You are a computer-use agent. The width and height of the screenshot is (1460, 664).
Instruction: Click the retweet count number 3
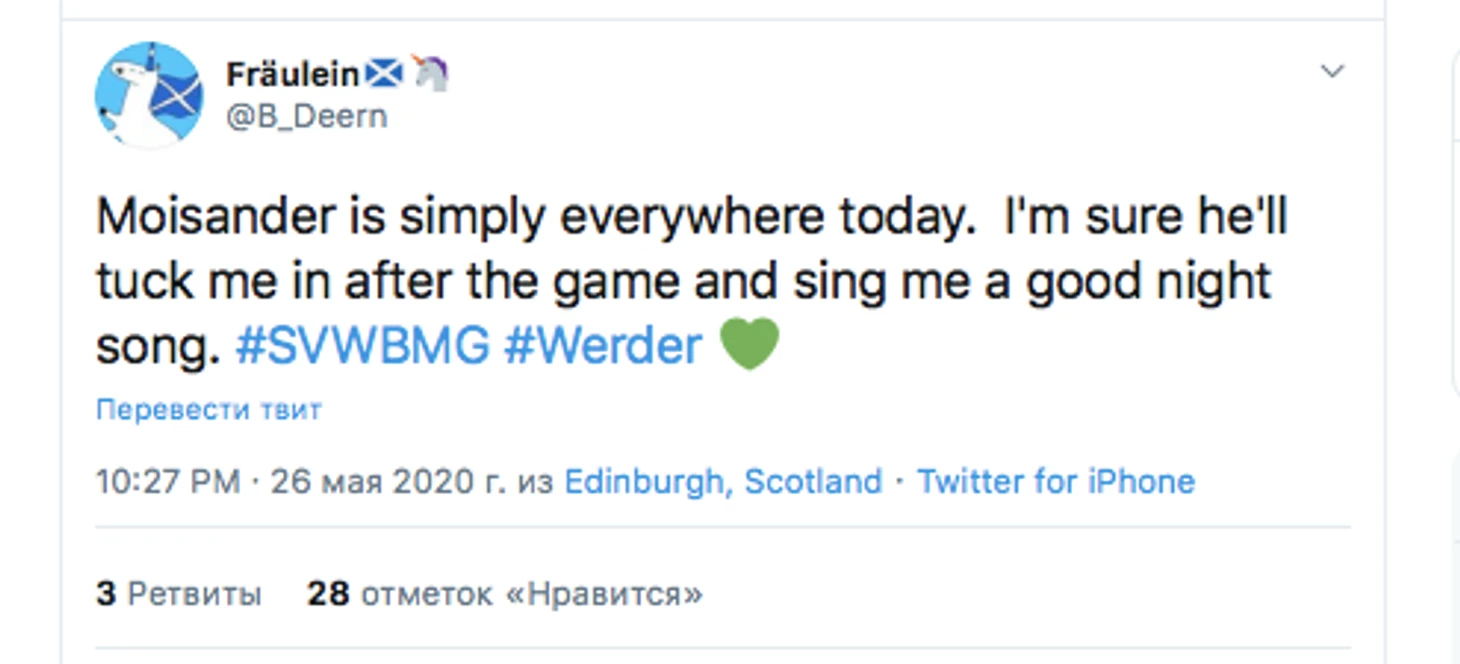(106, 595)
